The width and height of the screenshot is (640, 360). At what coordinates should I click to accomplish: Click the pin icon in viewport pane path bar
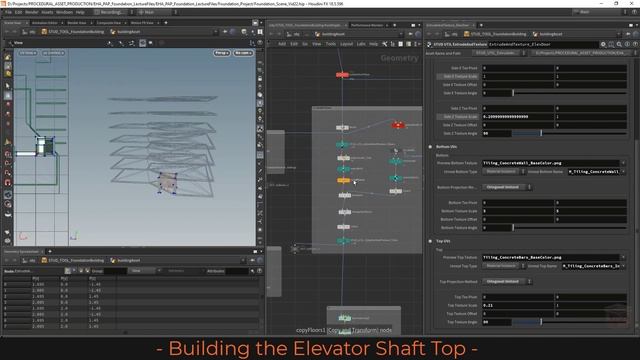(226, 32)
